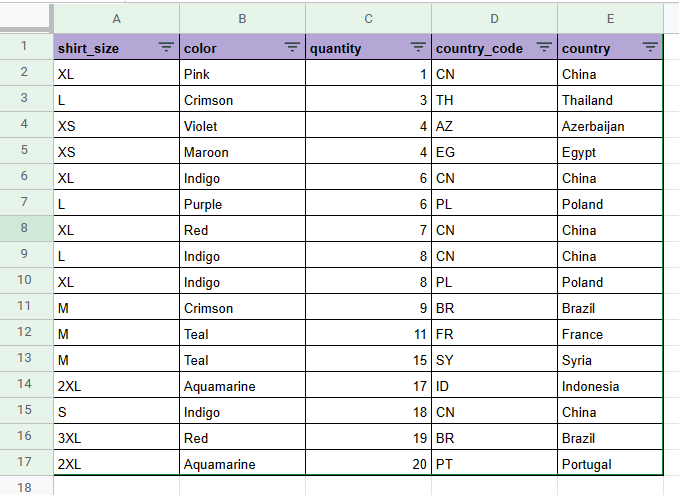Click the SY country code cell
Viewport: 679px width, 495px height.
pos(495,359)
